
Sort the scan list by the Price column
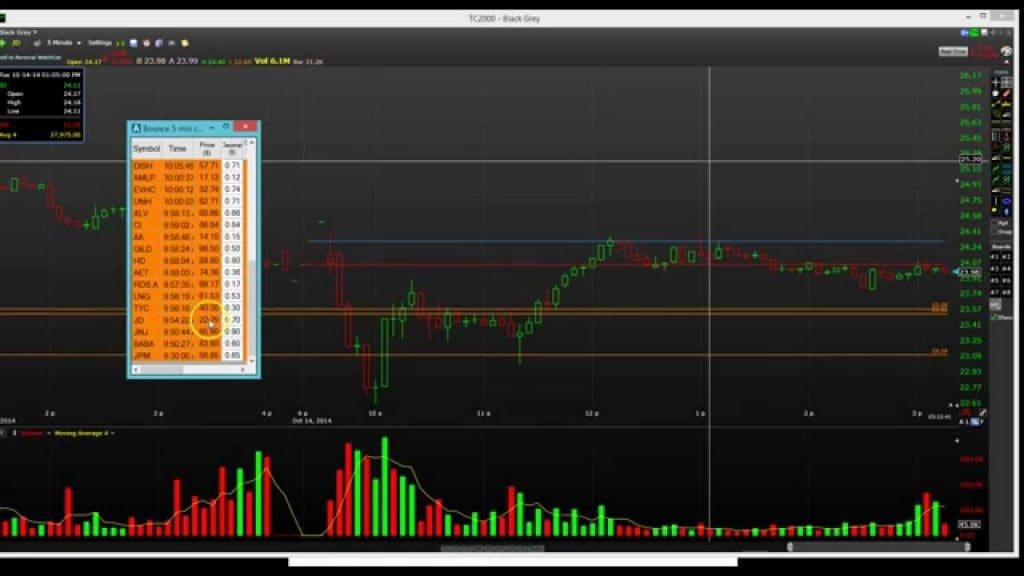coord(207,149)
